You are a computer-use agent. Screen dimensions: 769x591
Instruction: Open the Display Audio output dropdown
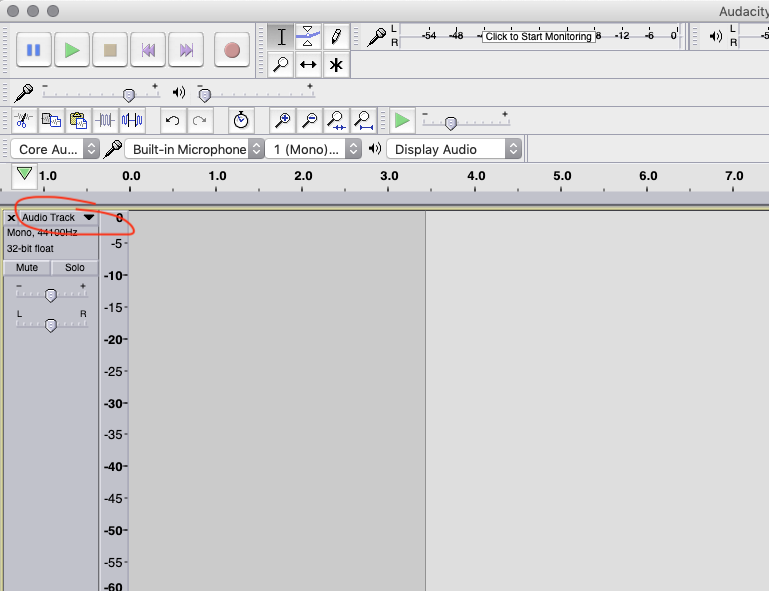tap(453, 149)
